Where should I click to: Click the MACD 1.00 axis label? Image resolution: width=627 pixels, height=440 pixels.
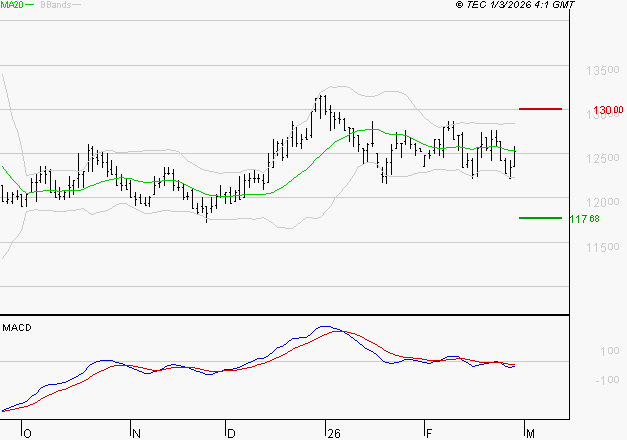[609, 351]
